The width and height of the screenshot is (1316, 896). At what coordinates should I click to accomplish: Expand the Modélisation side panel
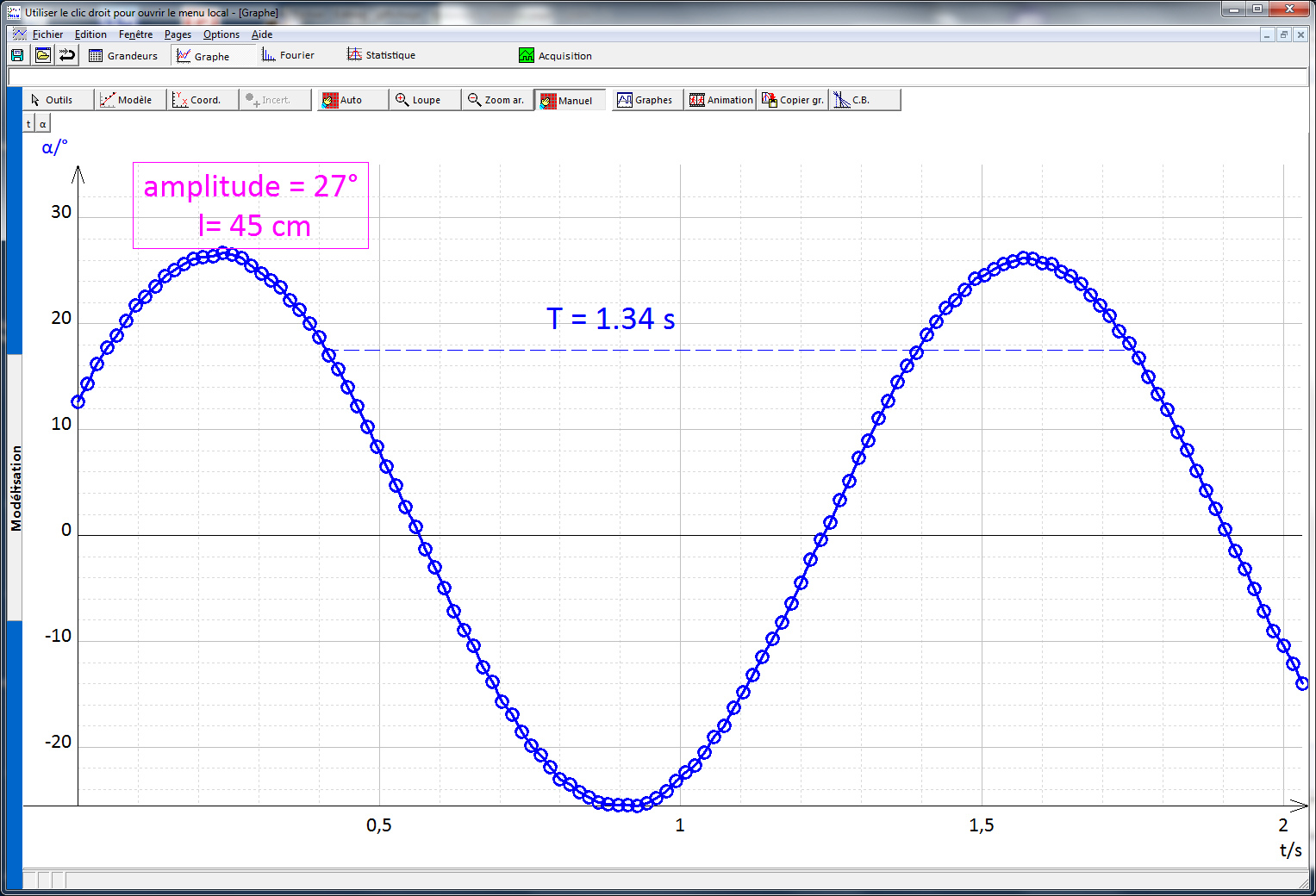click(15, 488)
